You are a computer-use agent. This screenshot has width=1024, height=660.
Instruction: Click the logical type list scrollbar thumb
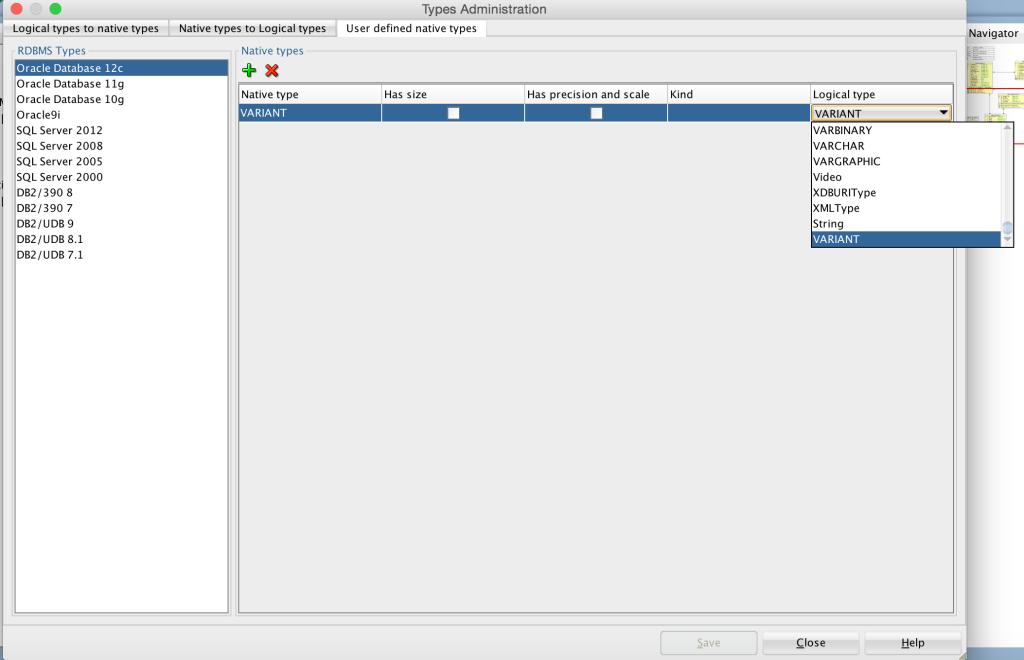[1007, 228]
